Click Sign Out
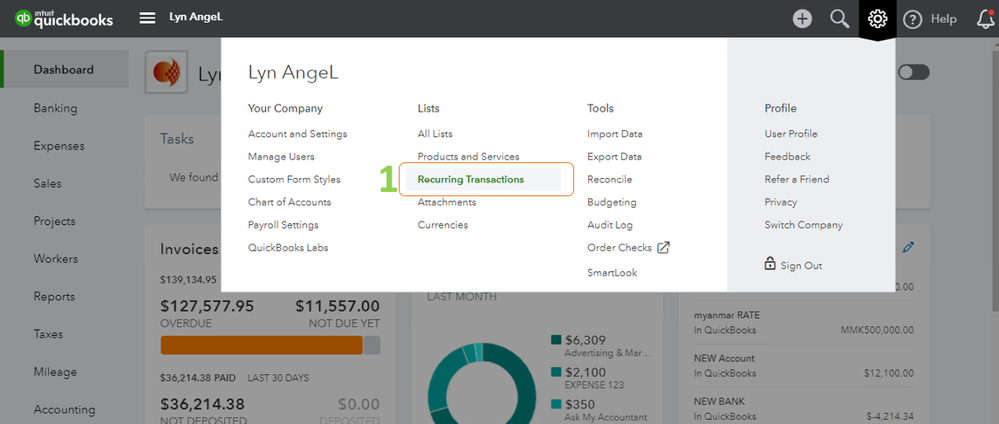Screen dimensions: 999x424 click(801, 266)
